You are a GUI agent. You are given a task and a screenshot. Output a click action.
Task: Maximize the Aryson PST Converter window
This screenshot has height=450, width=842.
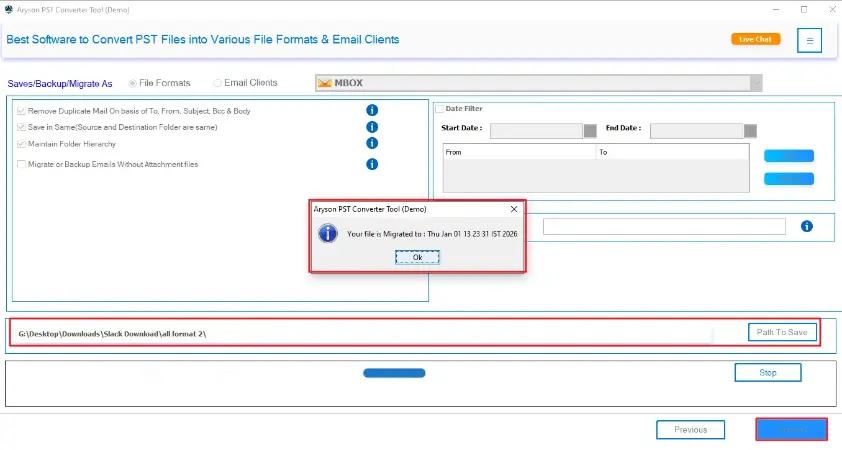(x=804, y=10)
